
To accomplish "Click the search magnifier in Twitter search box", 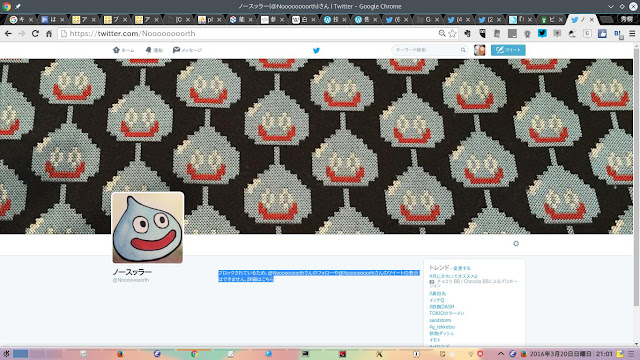I will click(463, 50).
